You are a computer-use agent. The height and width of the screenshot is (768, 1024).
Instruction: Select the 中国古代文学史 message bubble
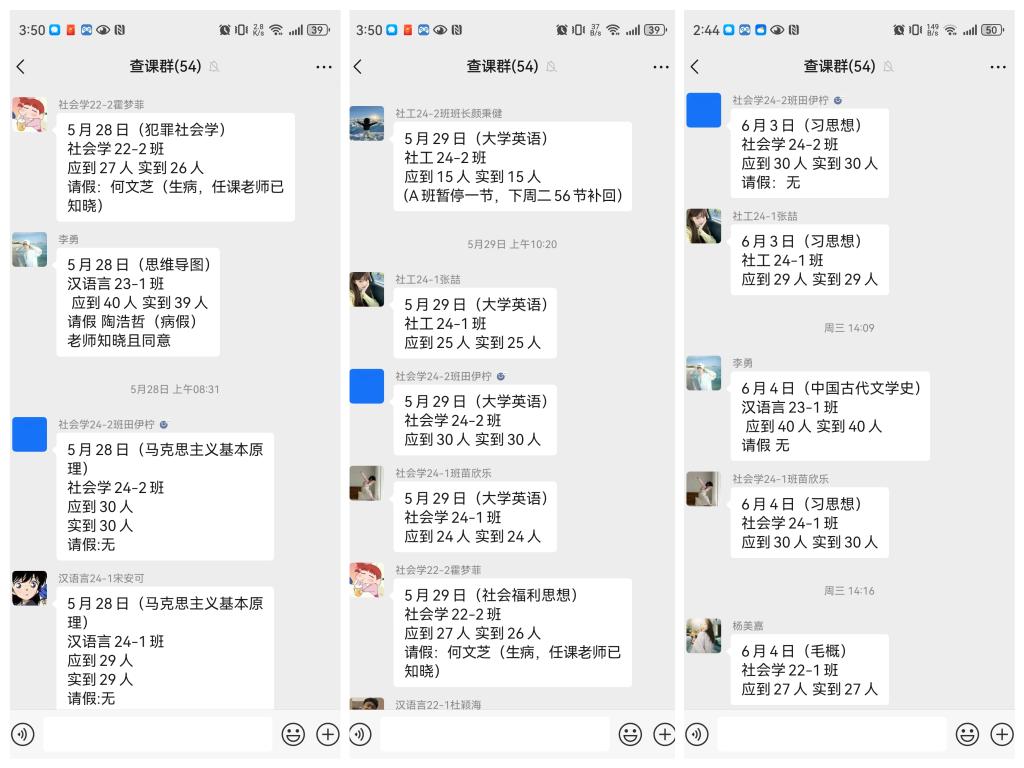click(830, 416)
